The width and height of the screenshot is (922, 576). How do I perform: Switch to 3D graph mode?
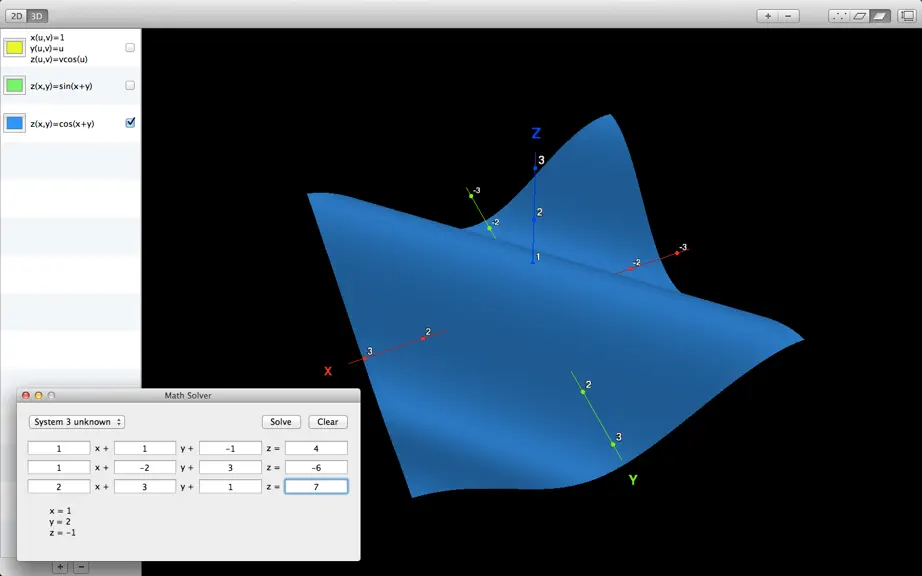36,16
